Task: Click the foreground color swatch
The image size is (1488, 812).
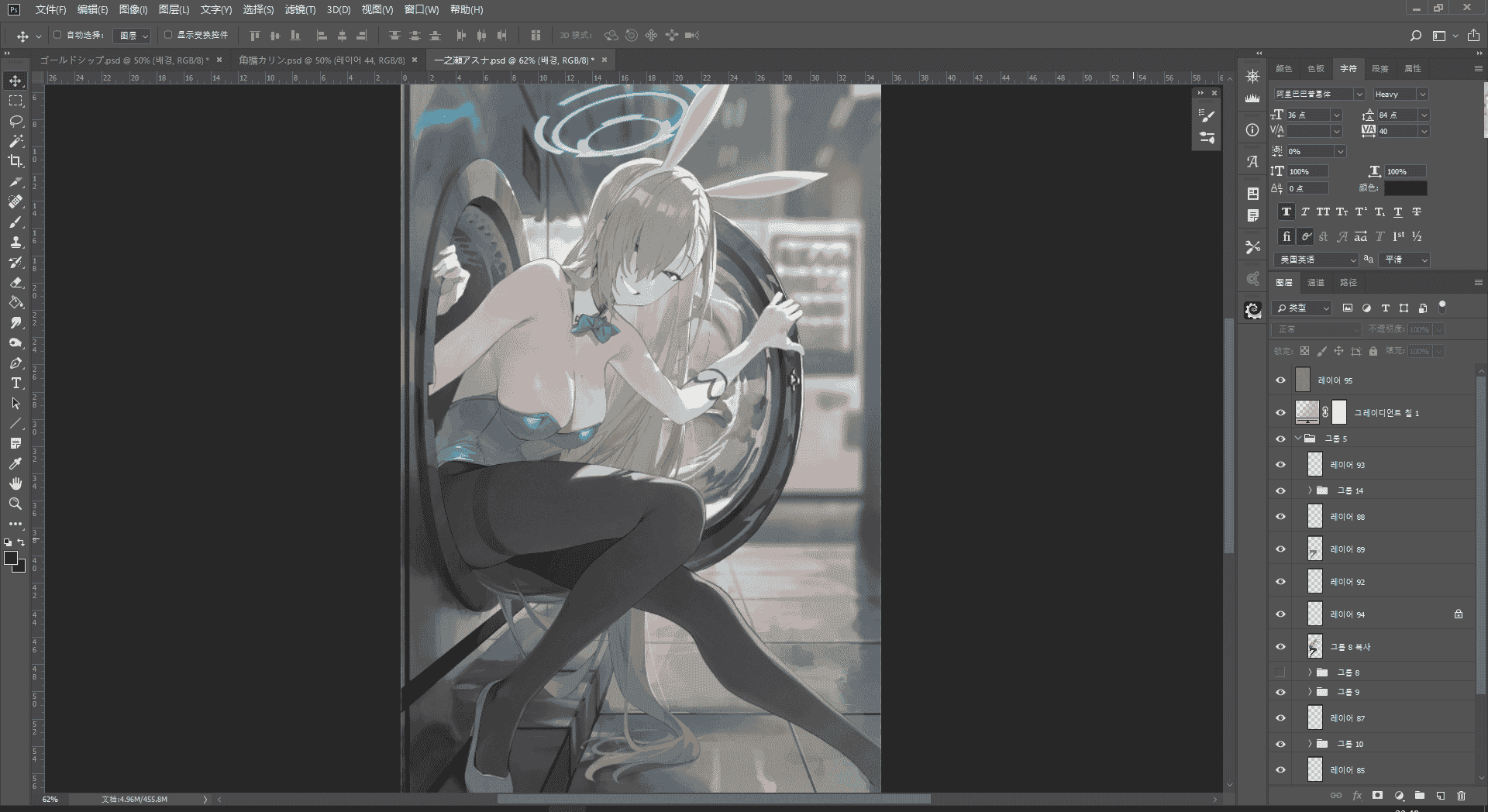Action: tap(11, 559)
